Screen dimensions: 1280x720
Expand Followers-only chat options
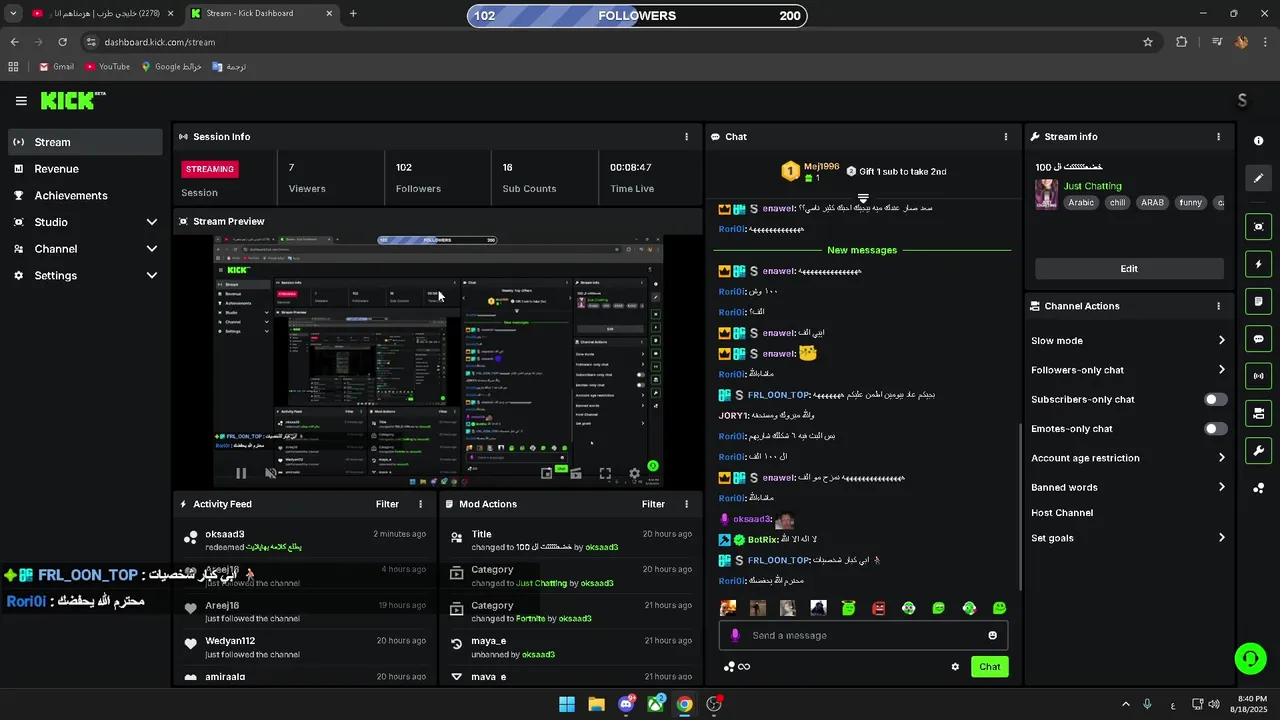pos(1128,370)
